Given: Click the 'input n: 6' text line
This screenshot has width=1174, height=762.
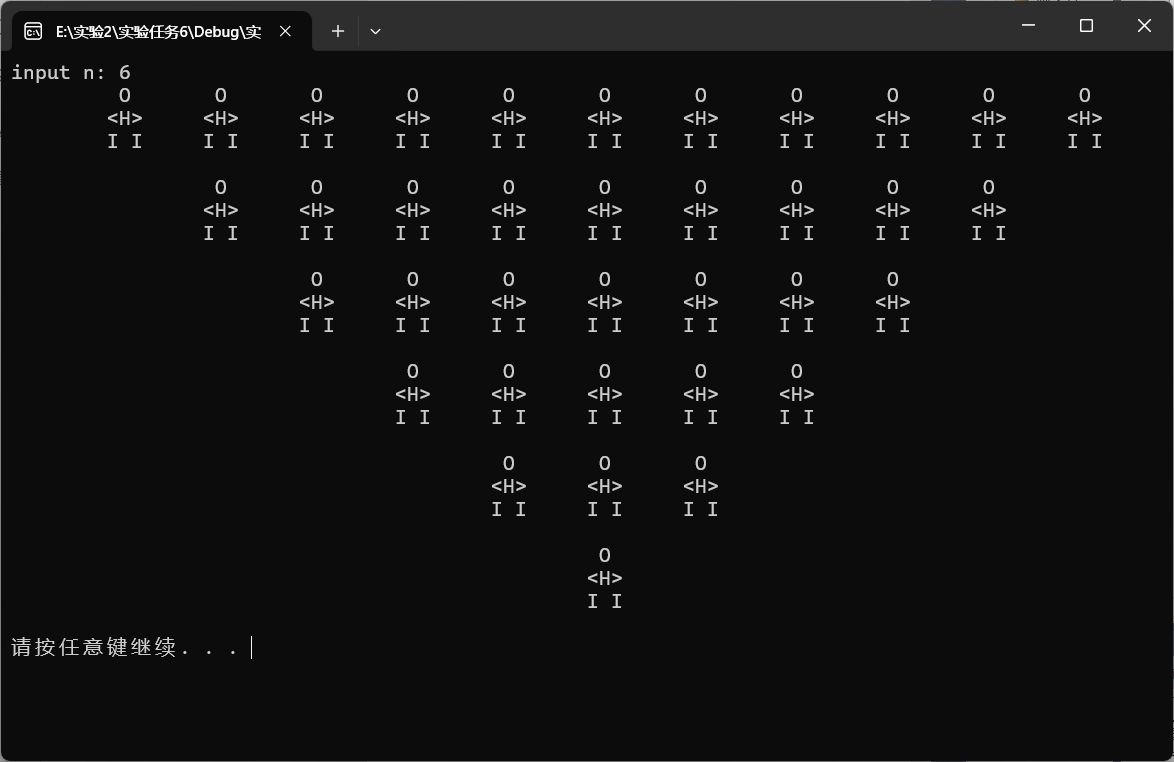Looking at the screenshot, I should (x=71, y=73).
